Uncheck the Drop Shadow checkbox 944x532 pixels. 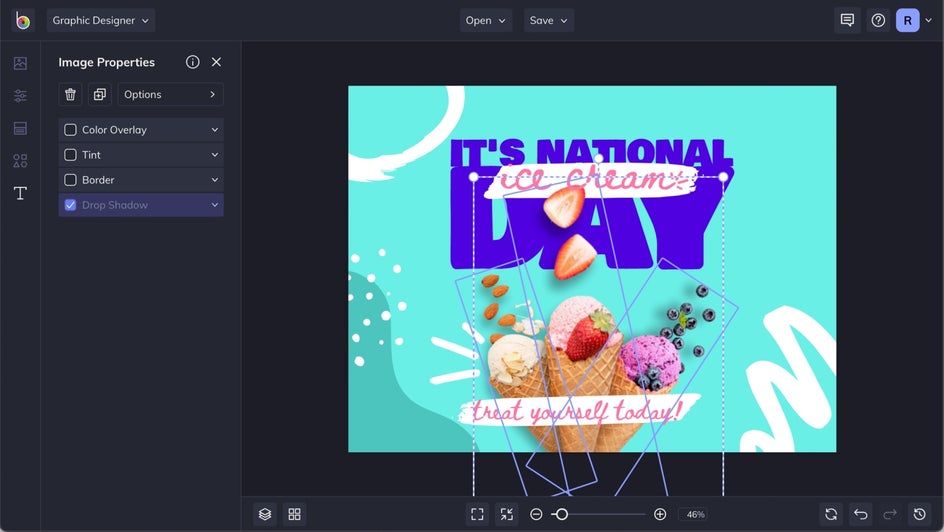(x=70, y=205)
